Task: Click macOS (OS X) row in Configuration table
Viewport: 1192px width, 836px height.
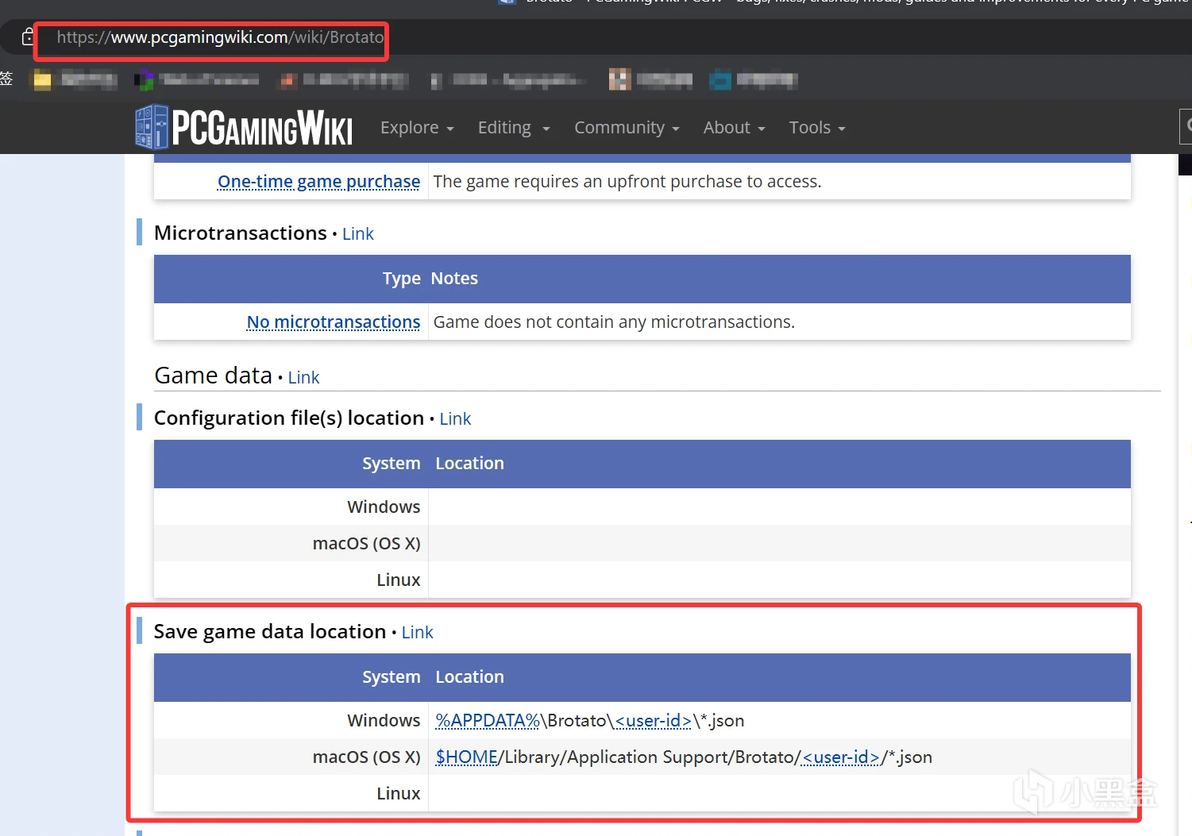Action: [x=642, y=543]
